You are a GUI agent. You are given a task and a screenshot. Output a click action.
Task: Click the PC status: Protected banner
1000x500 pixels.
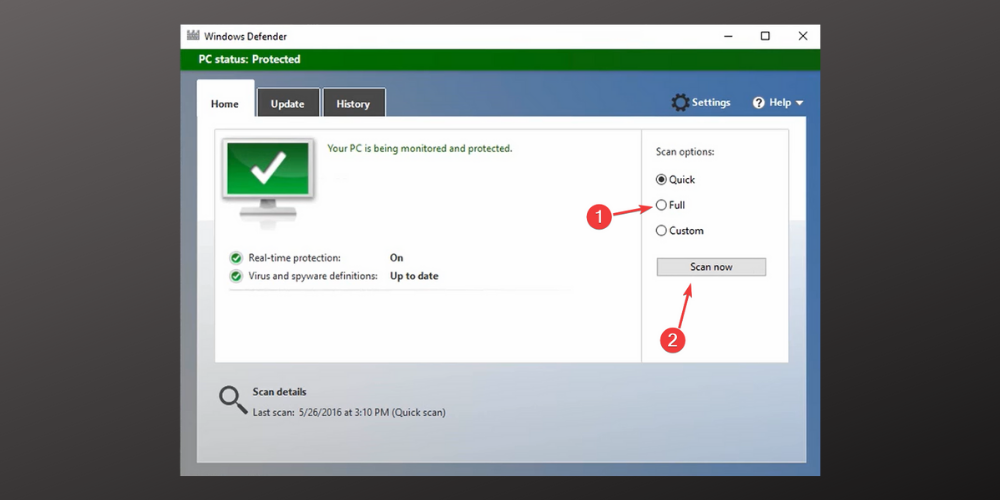[500, 59]
